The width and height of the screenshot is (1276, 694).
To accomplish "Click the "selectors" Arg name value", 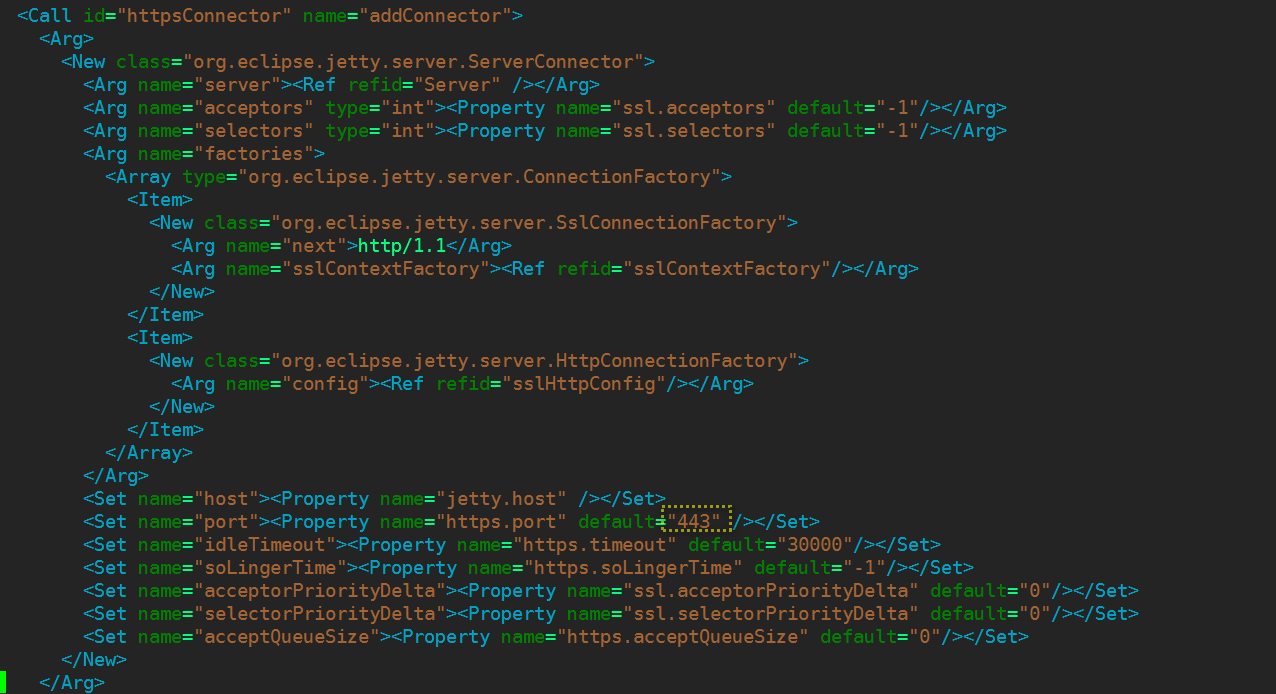I will (254, 131).
